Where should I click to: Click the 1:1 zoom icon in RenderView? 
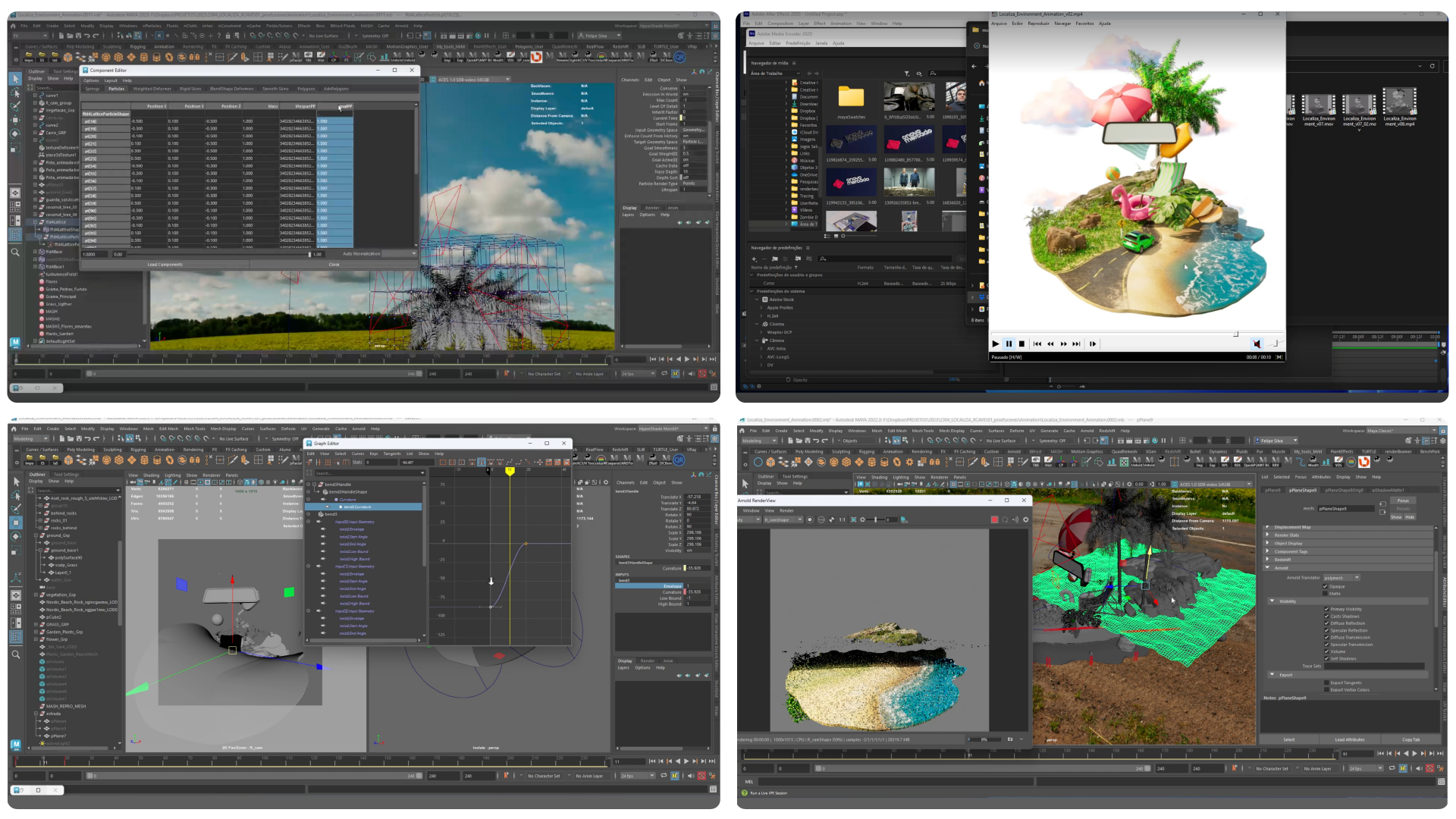[843, 519]
